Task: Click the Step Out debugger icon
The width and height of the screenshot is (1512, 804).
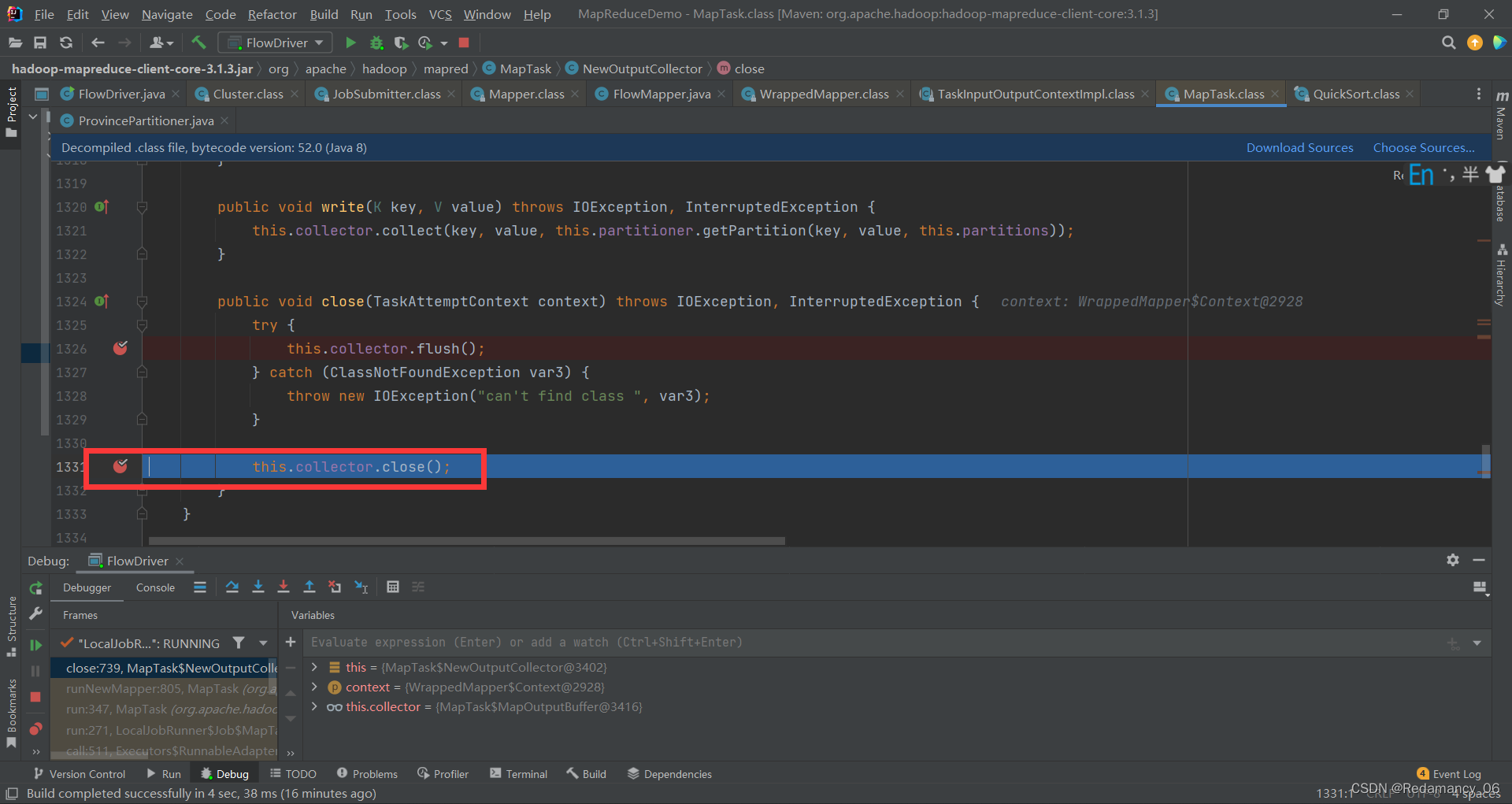Action: point(309,587)
